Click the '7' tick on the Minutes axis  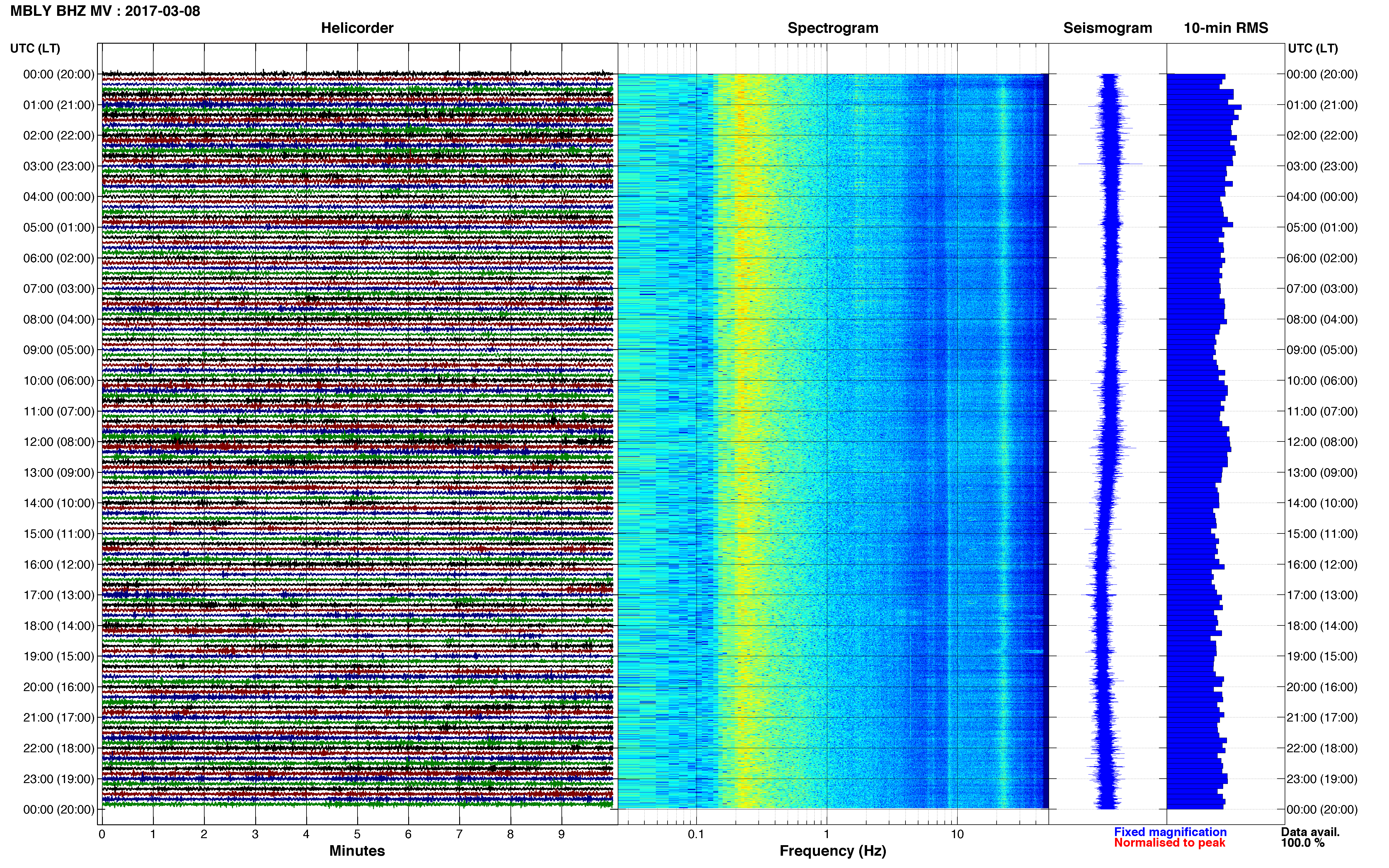(459, 834)
